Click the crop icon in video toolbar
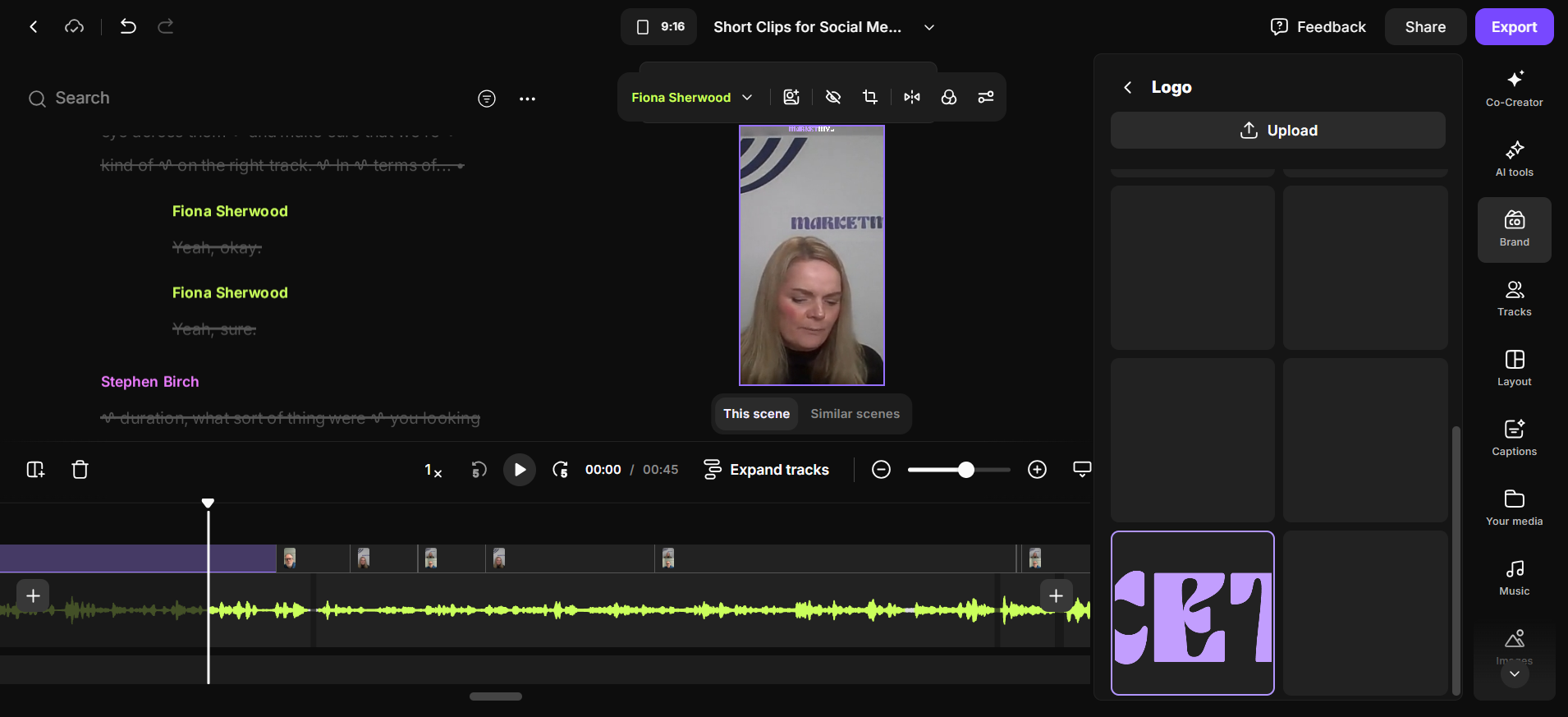 [x=870, y=97]
